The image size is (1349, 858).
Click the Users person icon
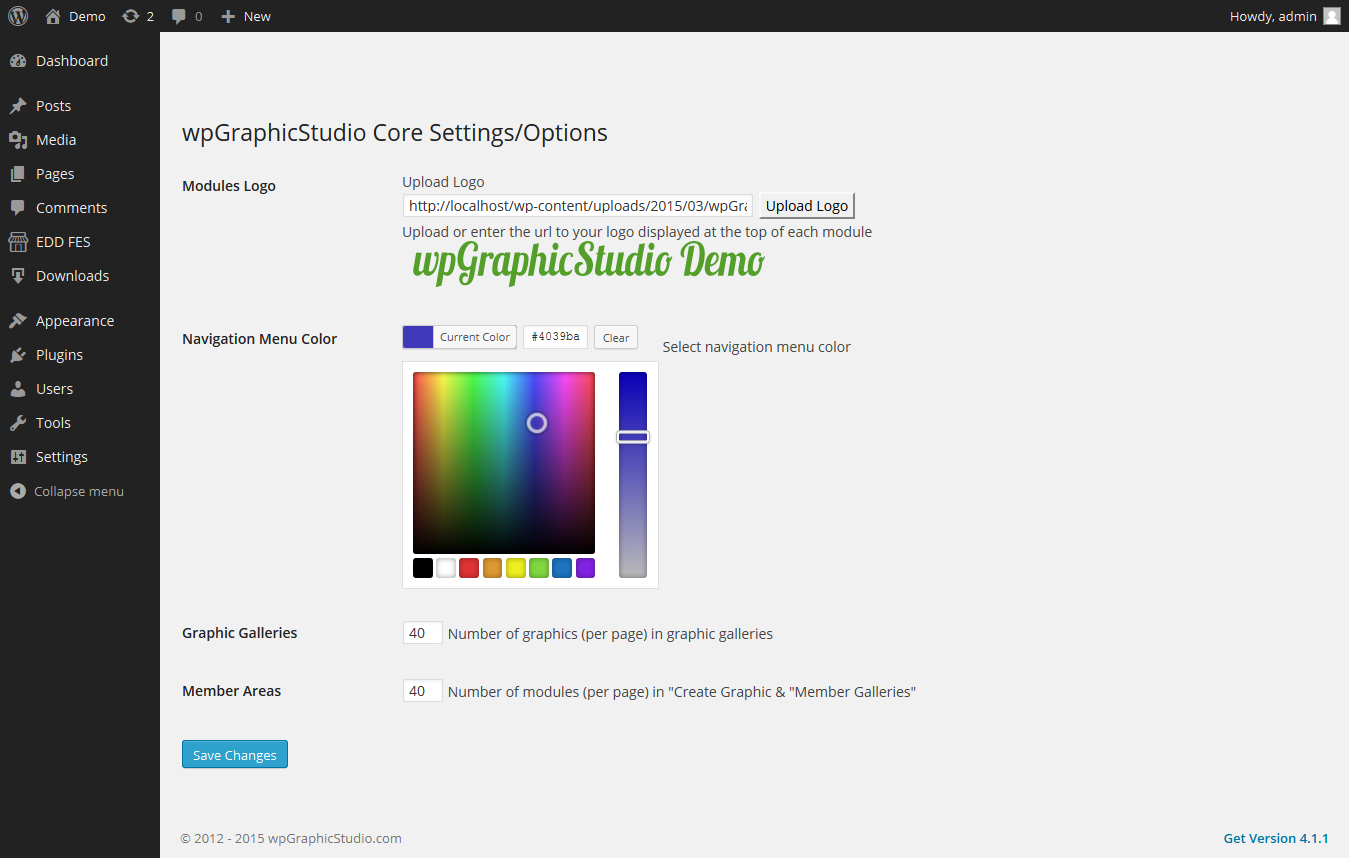click(18, 389)
